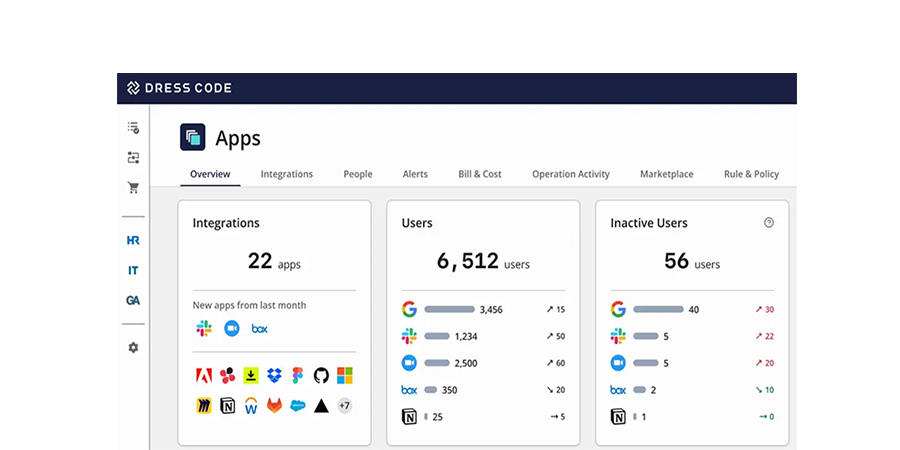Click the Microsoft icon in Integrations

(x=344, y=376)
